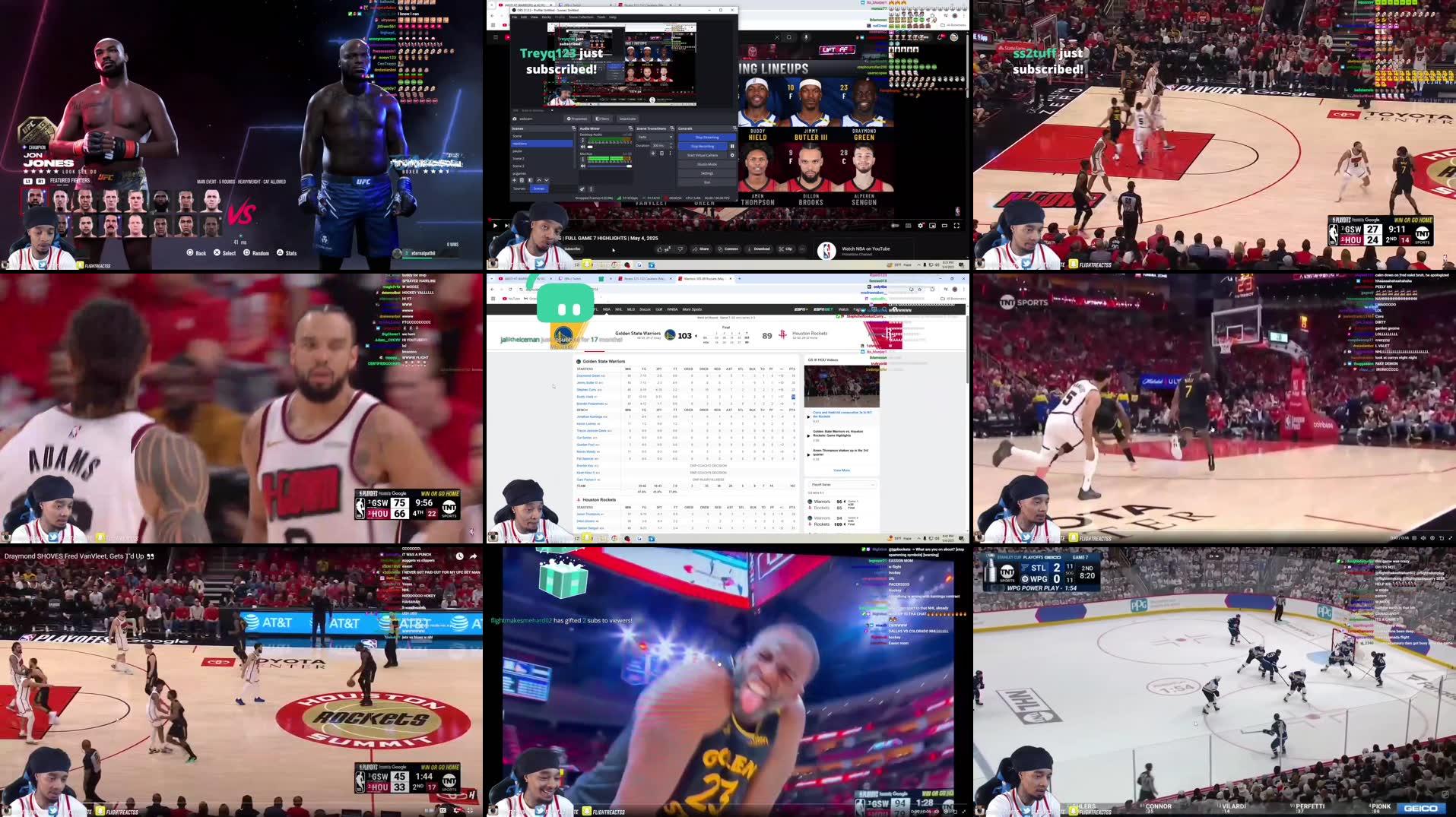1456x817 pixels.
Task: Open advanced audio properties icon below mixer
Action: [x=582, y=189]
